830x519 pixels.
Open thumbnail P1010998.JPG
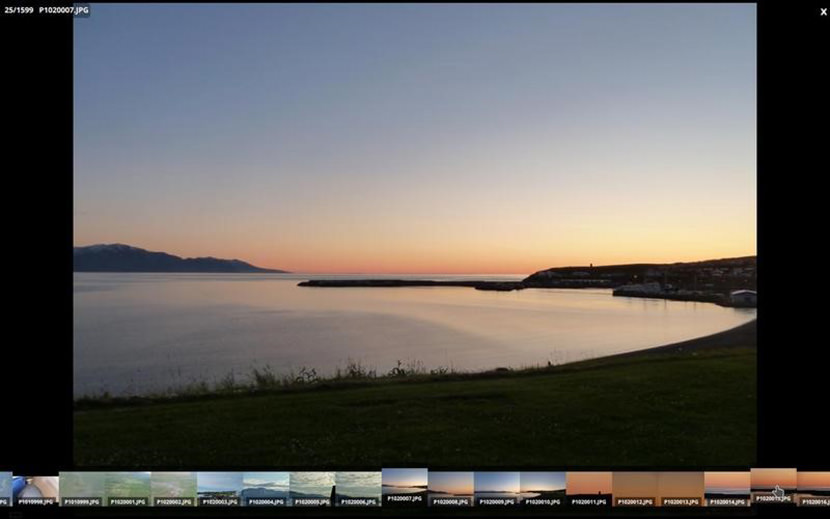pos(35,489)
